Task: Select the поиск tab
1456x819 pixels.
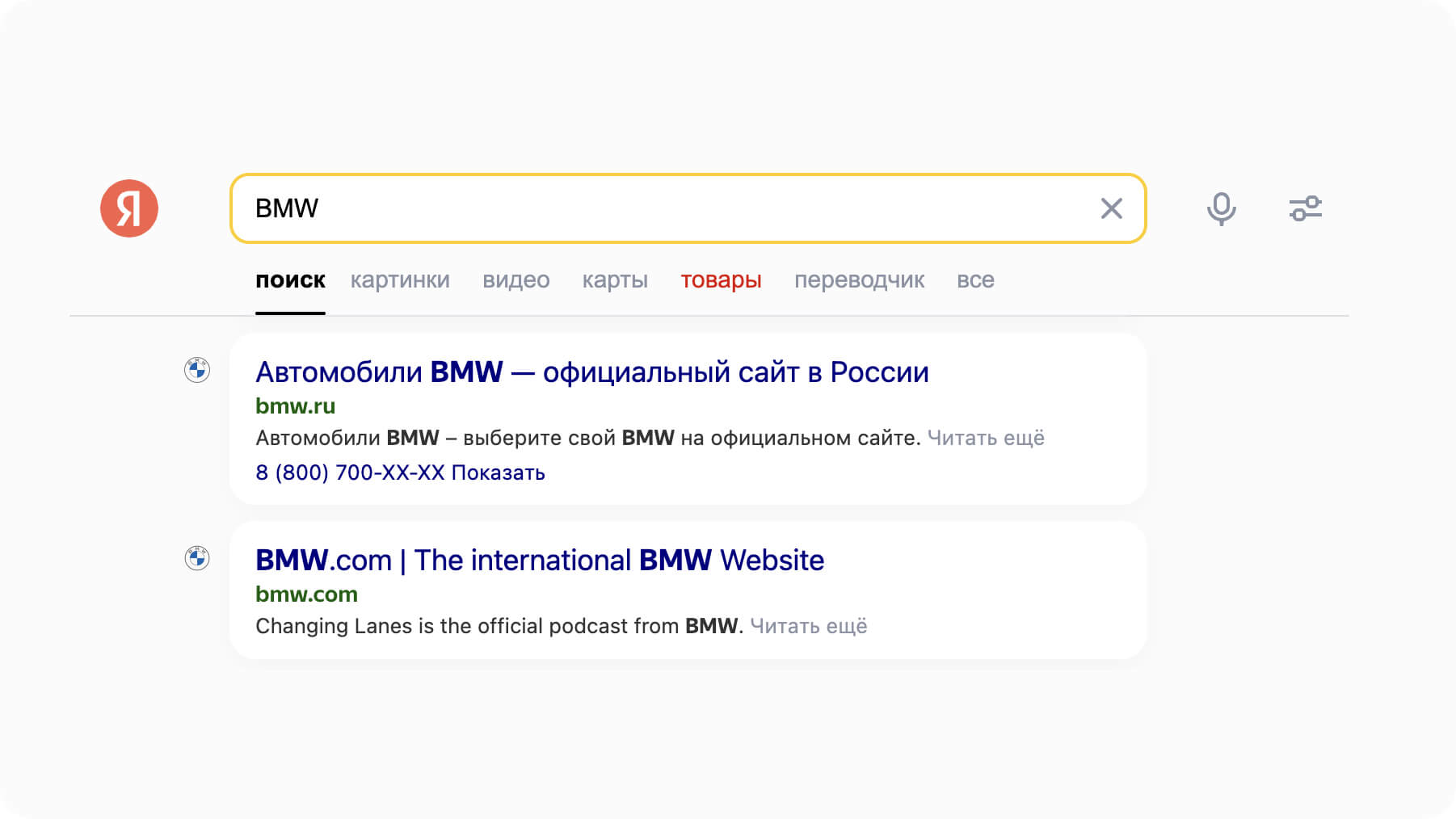Action: click(290, 280)
